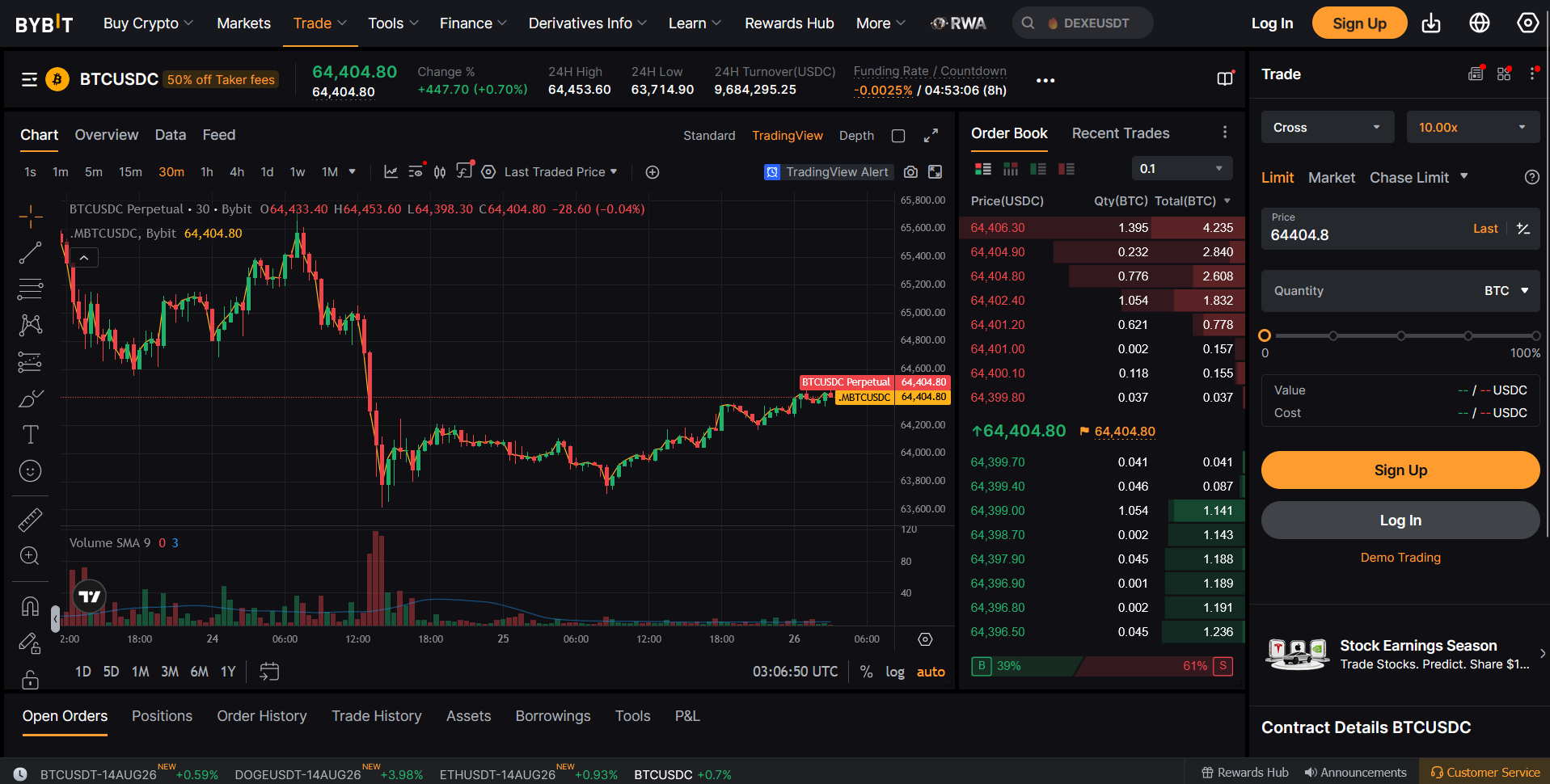Screen dimensions: 1550x784
Task: Toggle the sidebar layout icon beside ticker
Action: [x=1226, y=78]
